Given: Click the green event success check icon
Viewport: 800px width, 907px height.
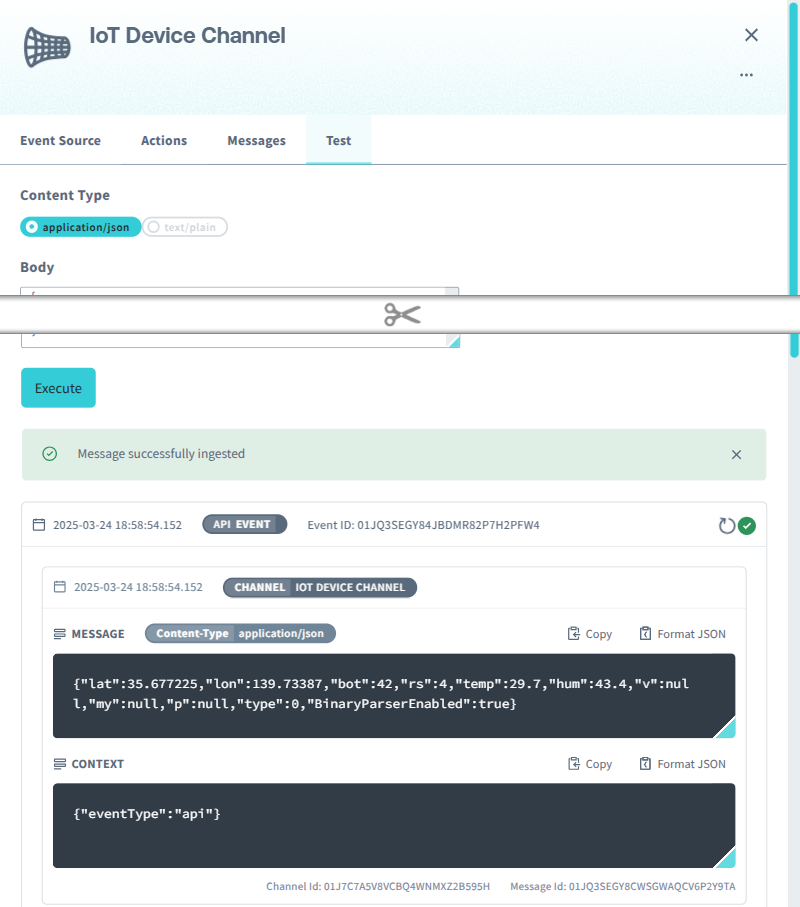Looking at the screenshot, I should coord(744,524).
